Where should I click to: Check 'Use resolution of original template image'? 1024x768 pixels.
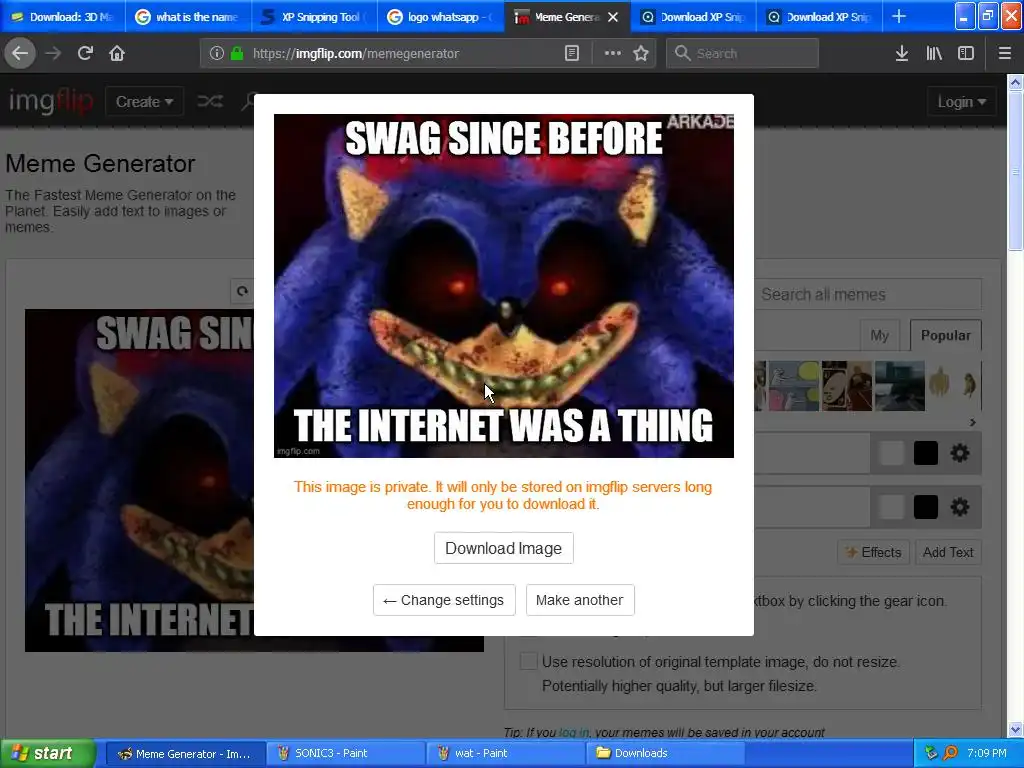click(x=528, y=661)
